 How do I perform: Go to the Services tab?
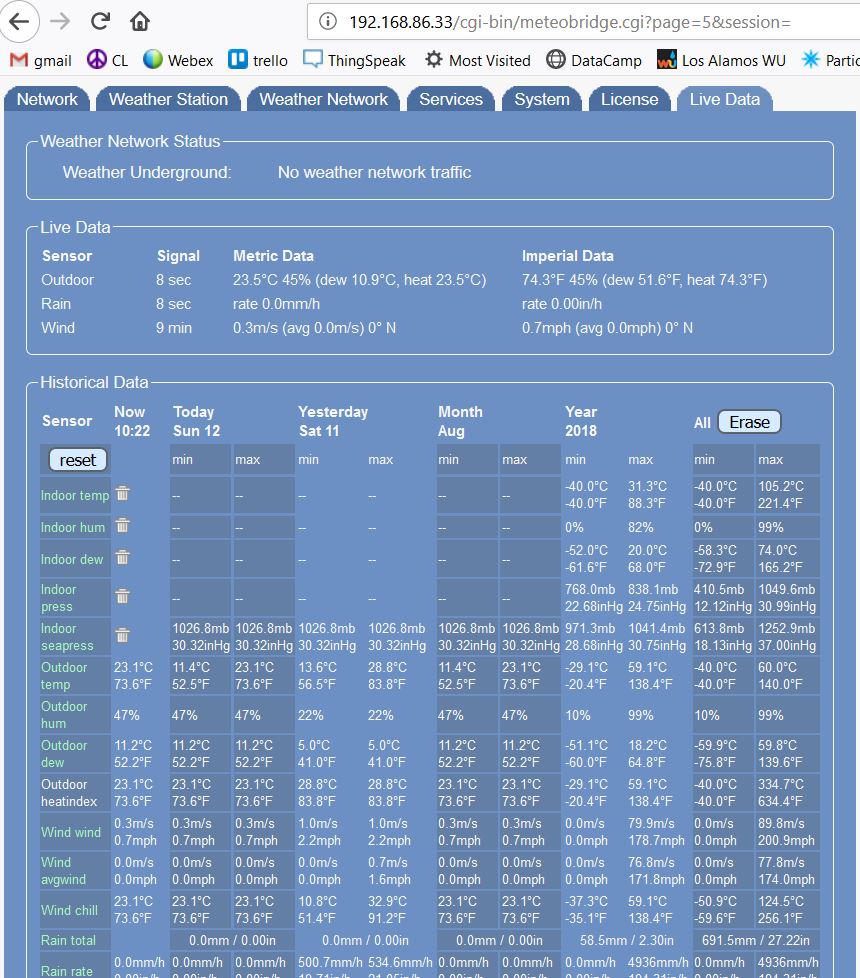[x=451, y=99]
